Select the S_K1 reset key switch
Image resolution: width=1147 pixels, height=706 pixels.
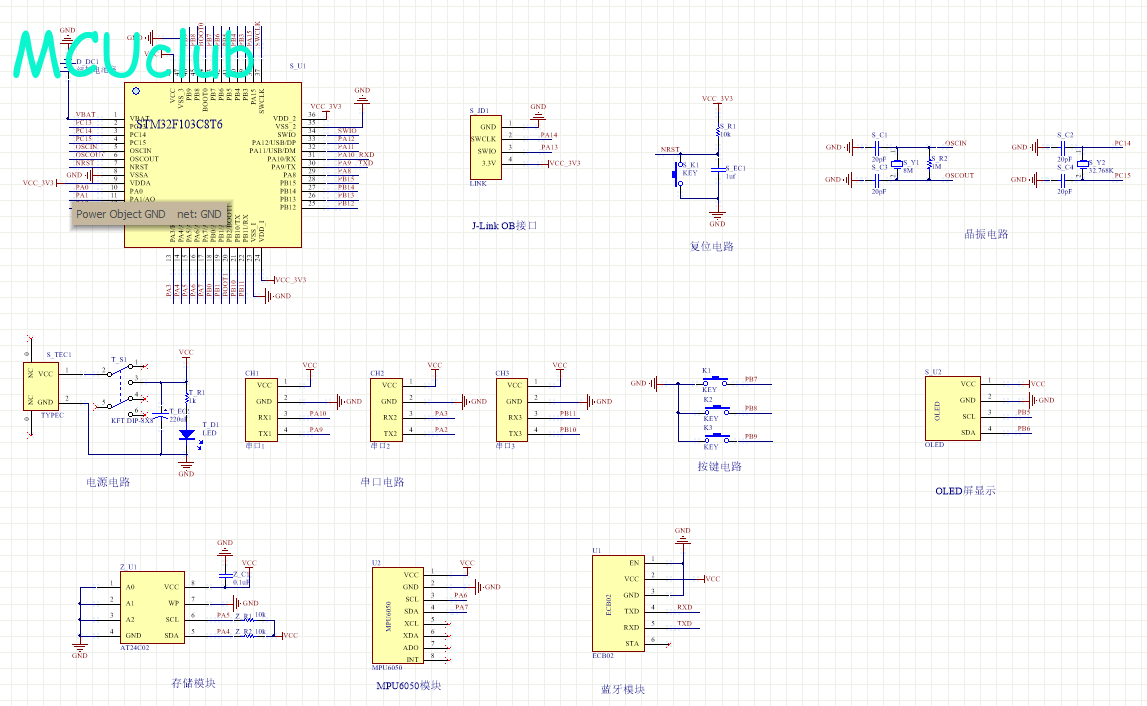tap(674, 176)
